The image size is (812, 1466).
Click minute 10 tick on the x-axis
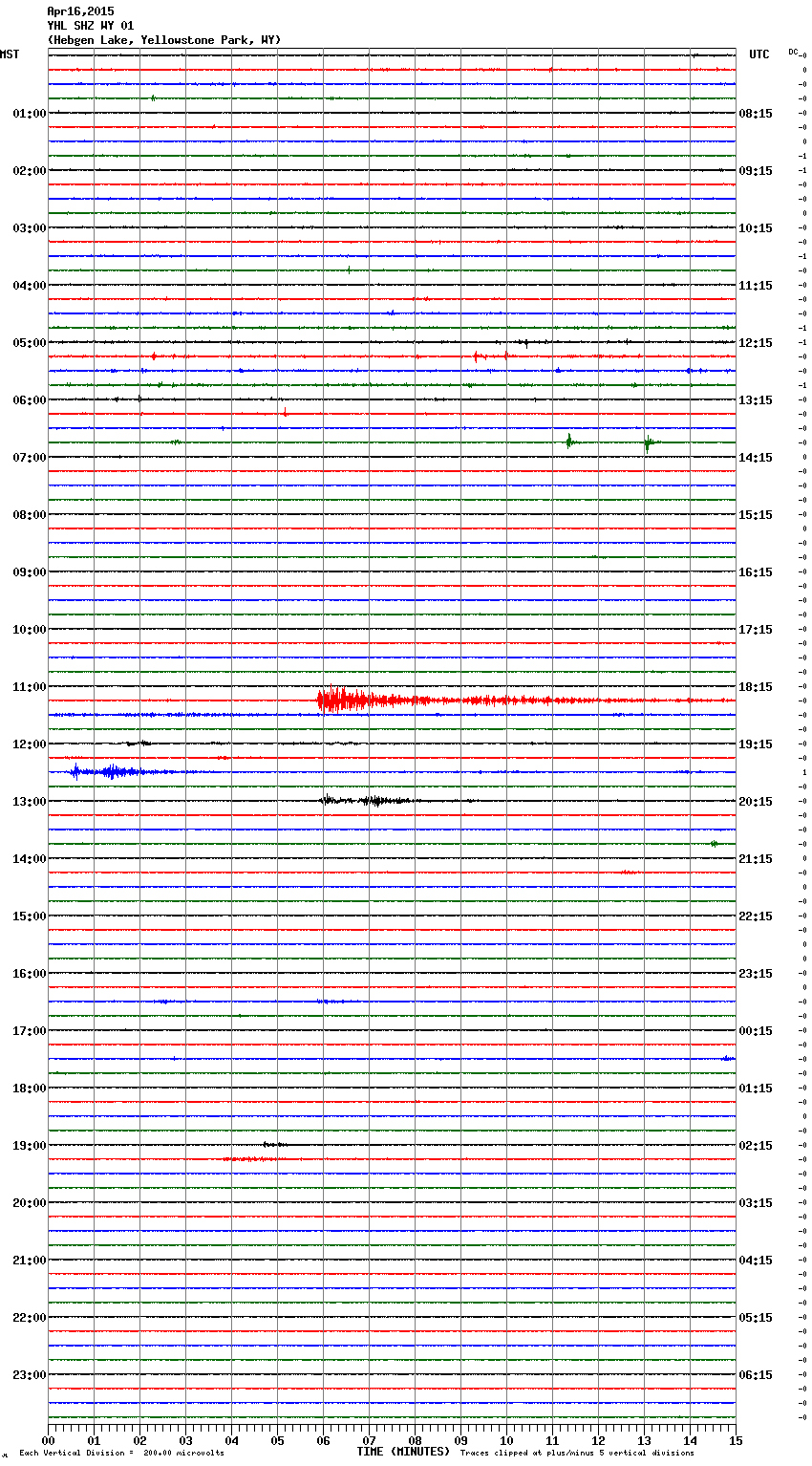(x=506, y=1440)
